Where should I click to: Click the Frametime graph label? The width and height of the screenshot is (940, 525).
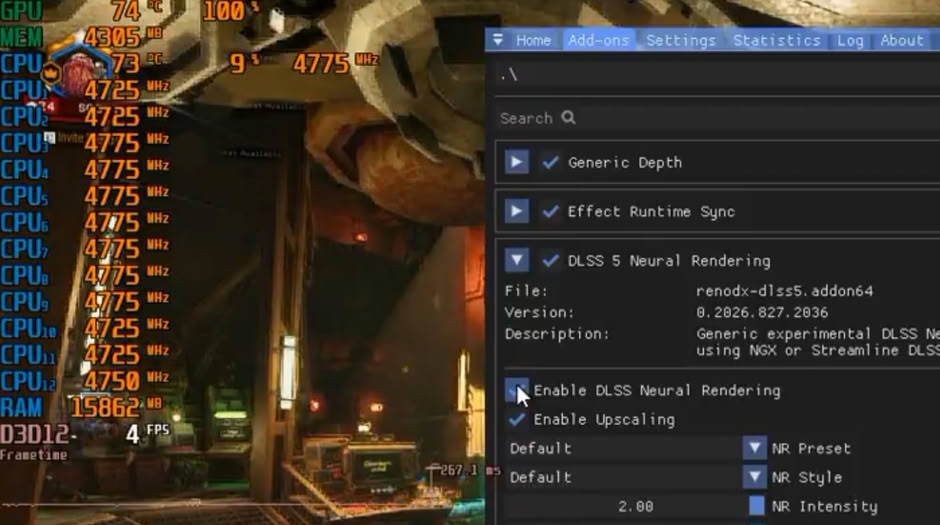click(x=34, y=455)
